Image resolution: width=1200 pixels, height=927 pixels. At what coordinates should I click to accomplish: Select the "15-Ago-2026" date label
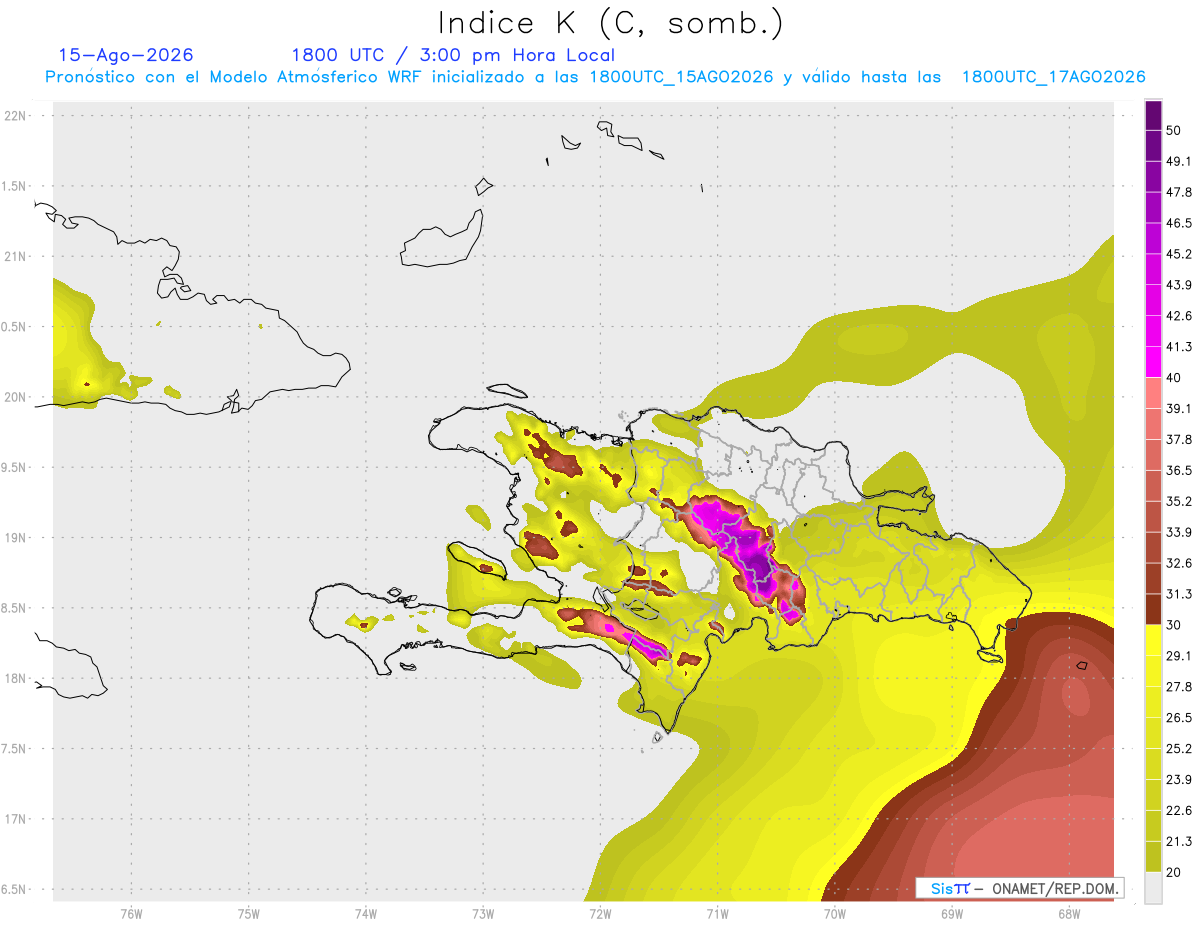pos(126,55)
